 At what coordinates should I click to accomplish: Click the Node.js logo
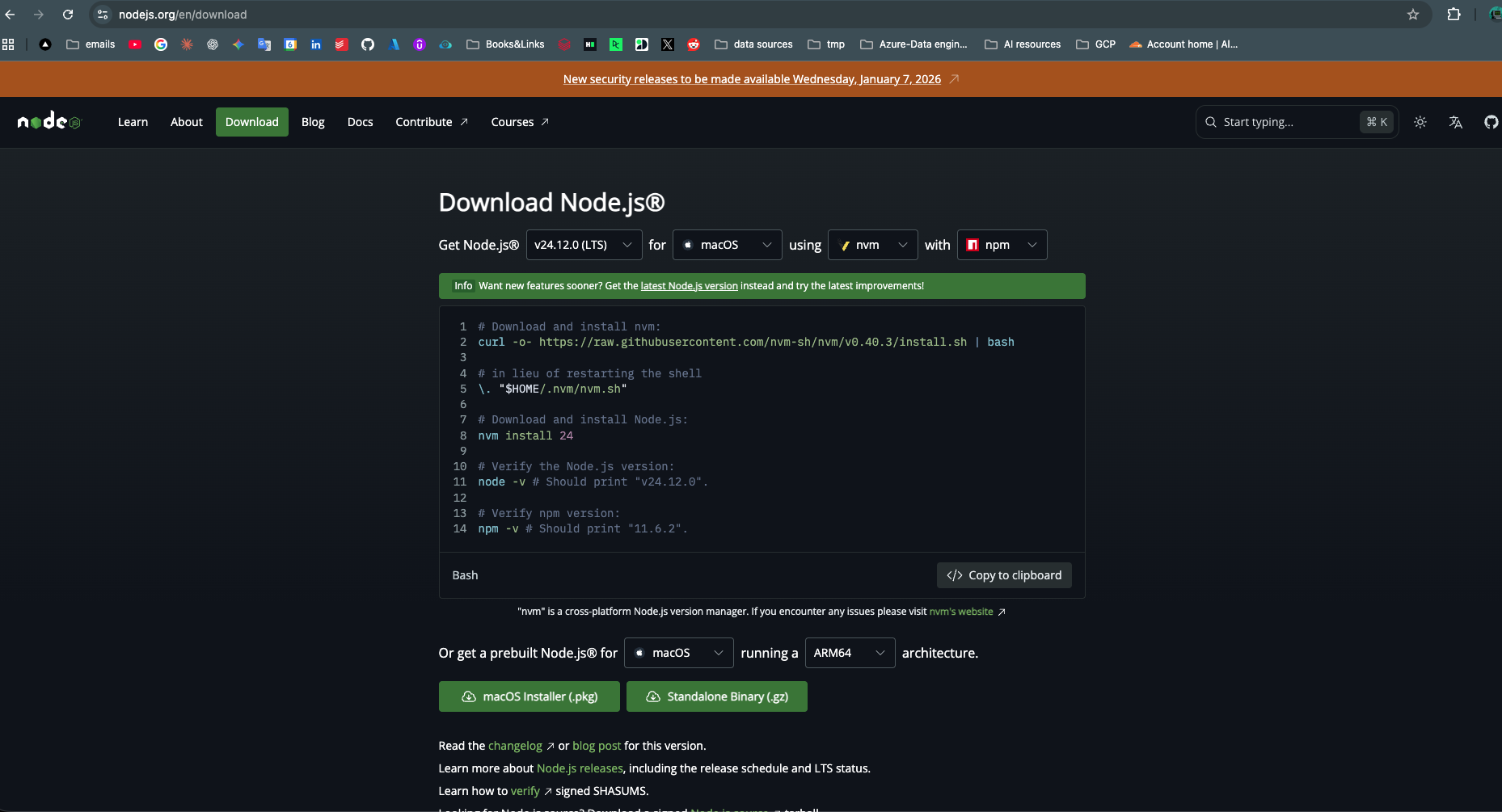tap(49, 121)
